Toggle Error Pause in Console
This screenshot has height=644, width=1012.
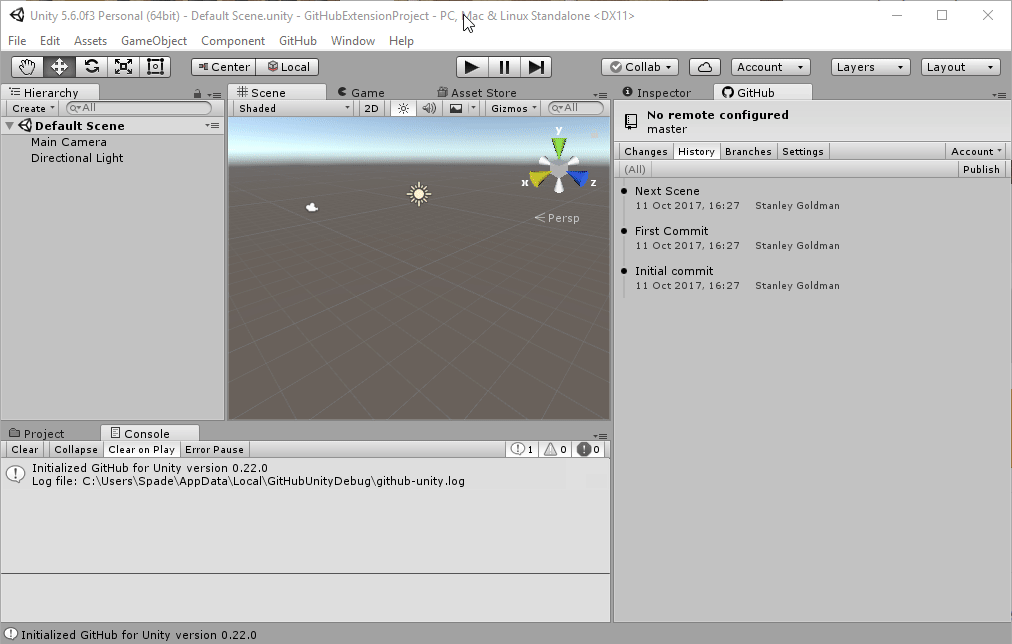[214, 449]
